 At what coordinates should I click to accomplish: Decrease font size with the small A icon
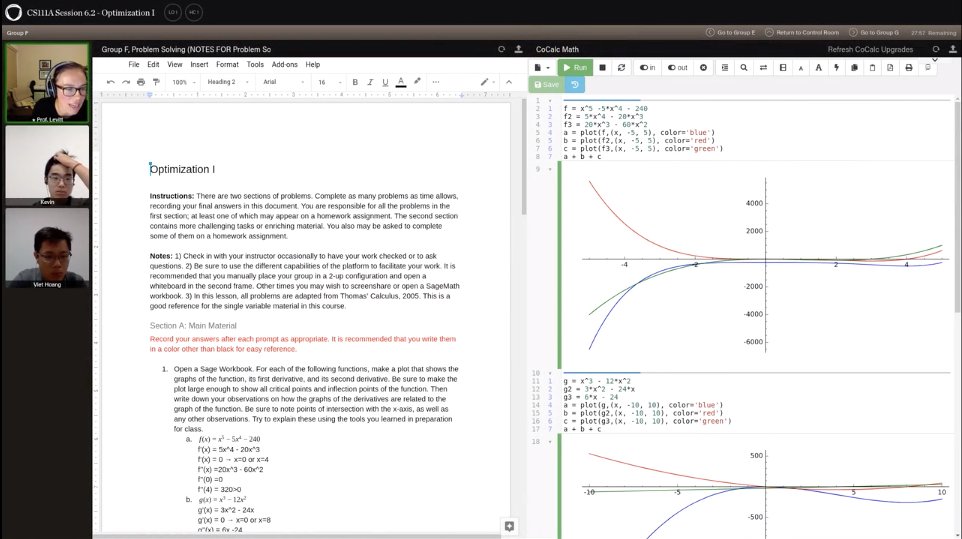tap(801, 68)
